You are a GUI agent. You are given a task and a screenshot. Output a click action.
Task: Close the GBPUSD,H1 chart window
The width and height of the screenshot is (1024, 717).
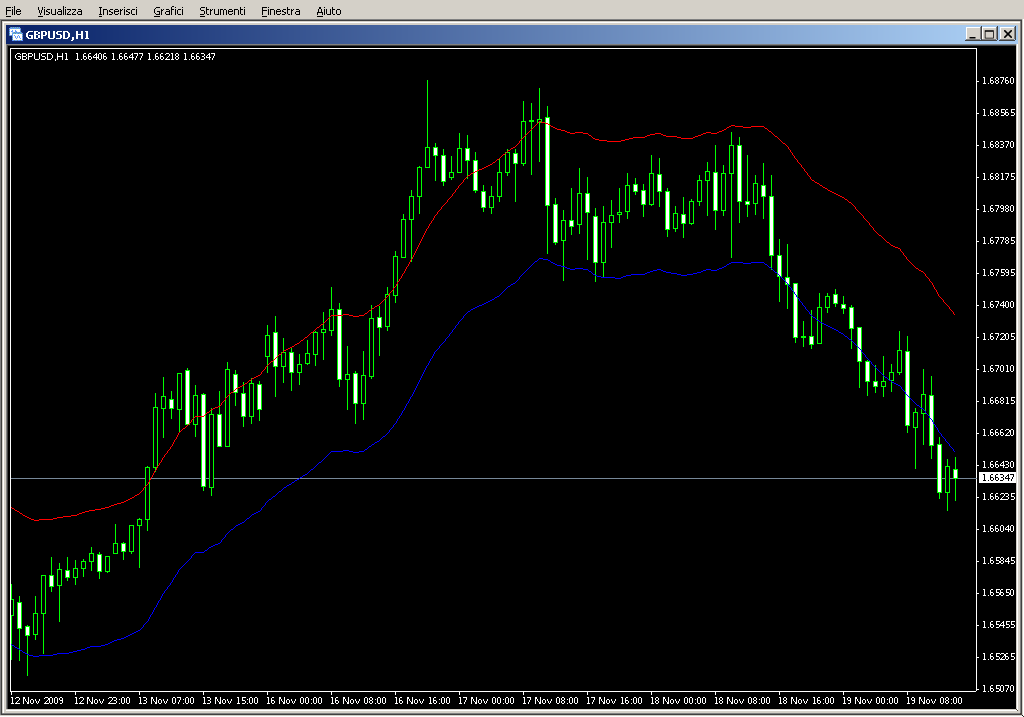[1007, 34]
